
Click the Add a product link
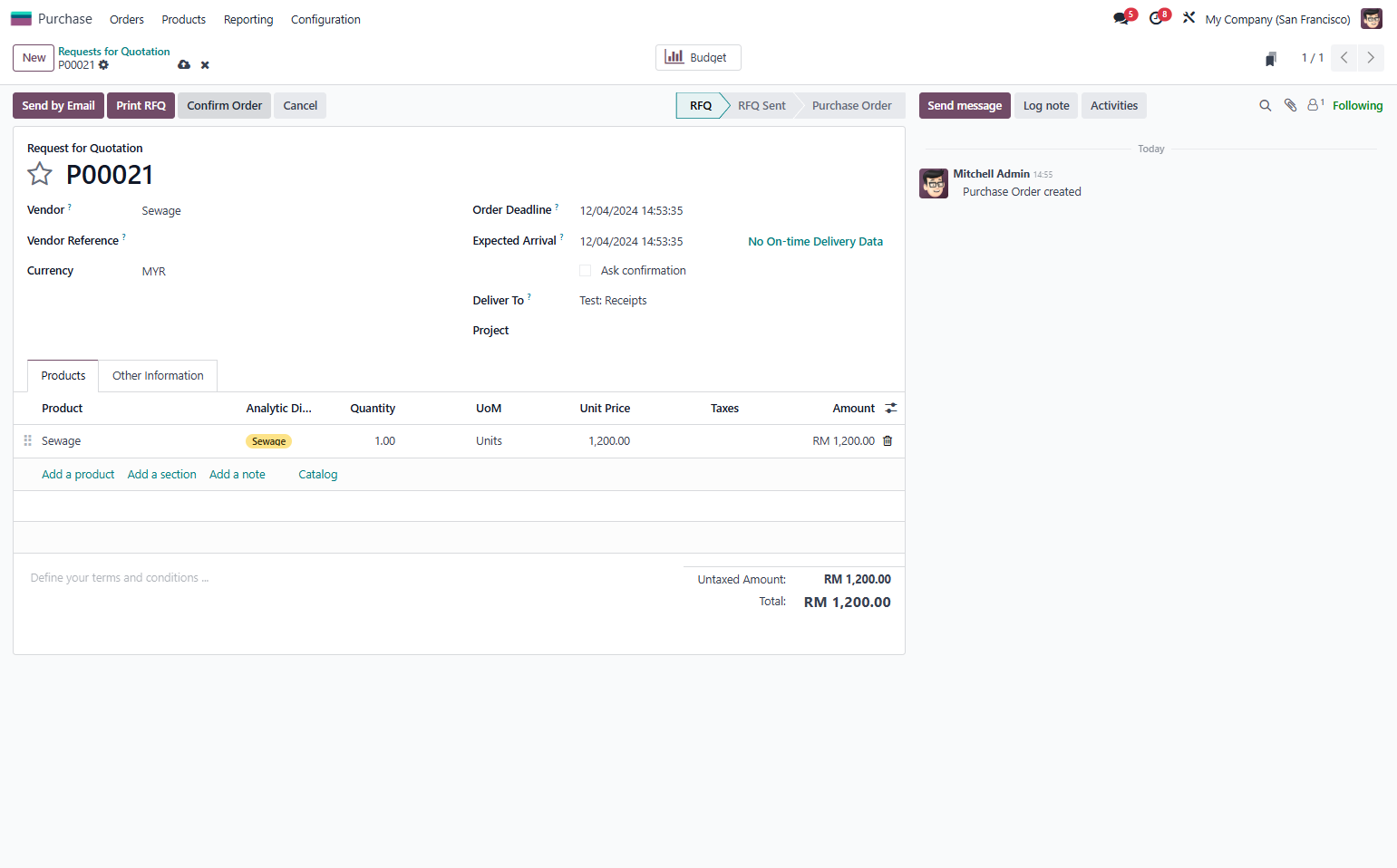pyautogui.click(x=78, y=475)
